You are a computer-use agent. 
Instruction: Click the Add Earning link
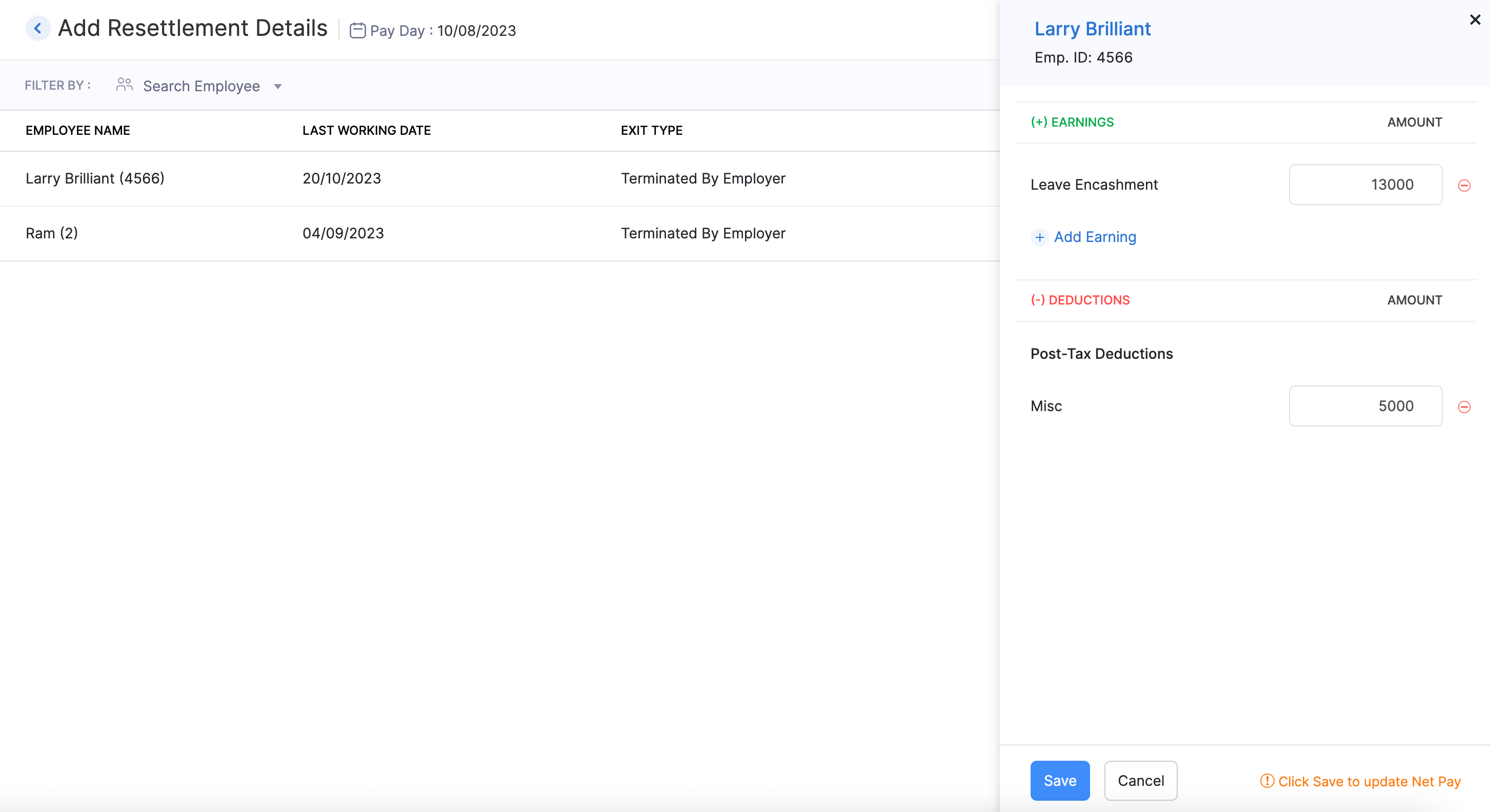pos(1094,237)
